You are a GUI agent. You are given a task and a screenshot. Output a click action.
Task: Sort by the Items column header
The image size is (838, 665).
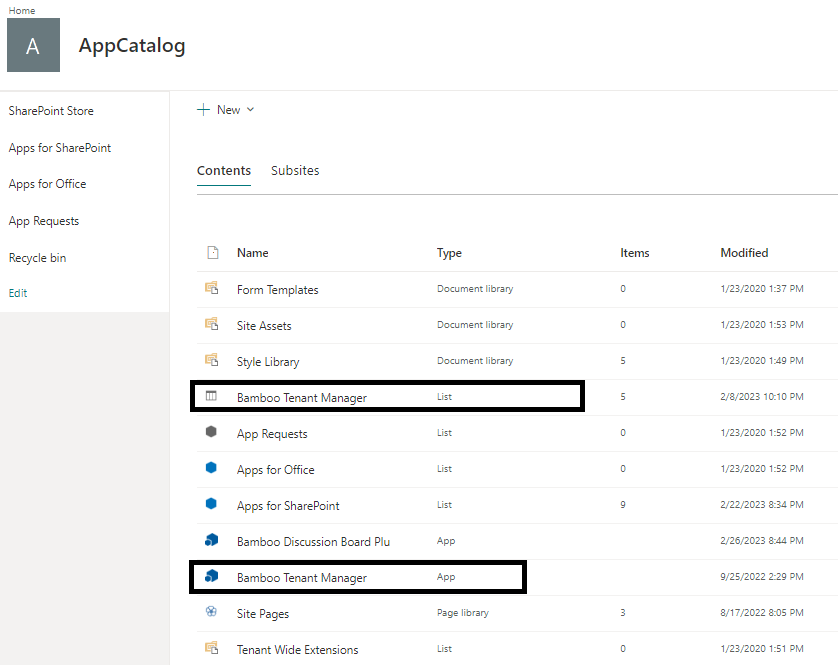coord(635,253)
